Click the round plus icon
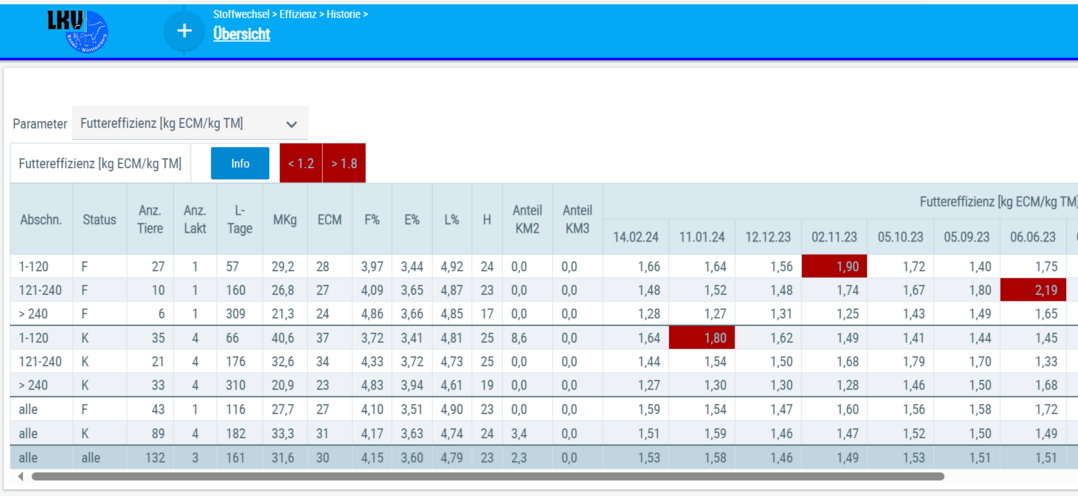The width and height of the screenshot is (1078, 496). (184, 31)
